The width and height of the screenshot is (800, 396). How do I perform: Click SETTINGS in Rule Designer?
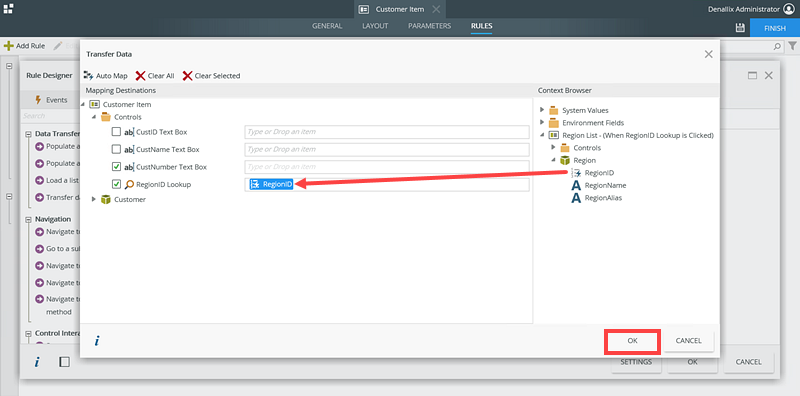(x=636, y=362)
